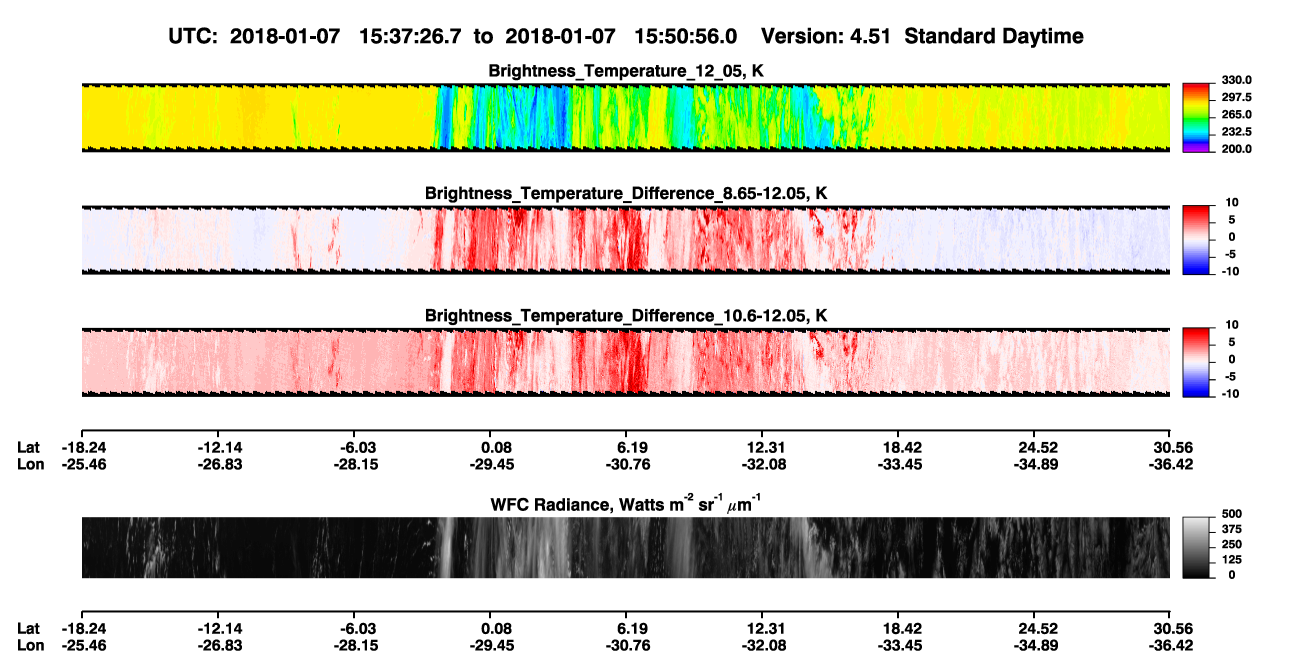
Task: Click the red-blue color bar beside the 10.6-12.05 panel
Action: click(x=1194, y=362)
